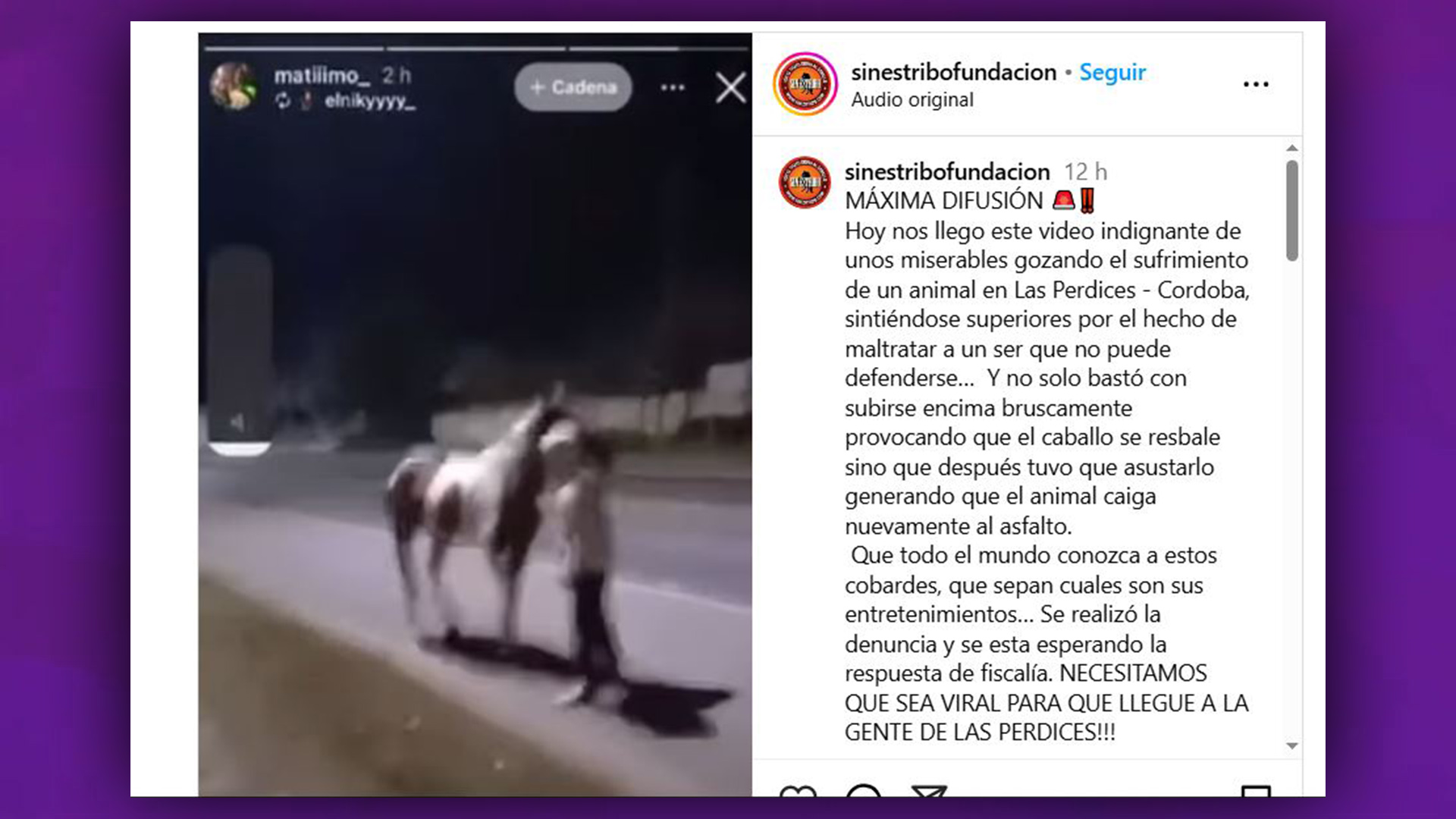
Task: Click the caption scrollbar down arrow
Action: 1292,746
